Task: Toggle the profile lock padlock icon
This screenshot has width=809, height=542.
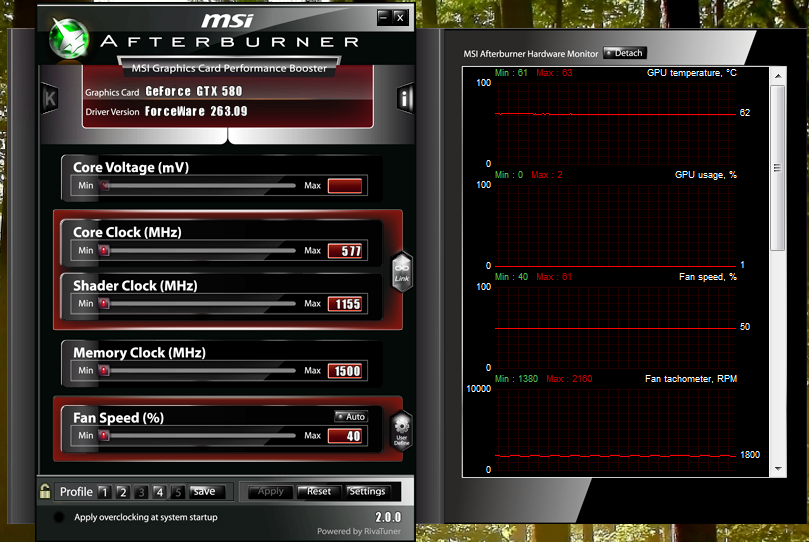Action: pyautogui.click(x=45, y=491)
